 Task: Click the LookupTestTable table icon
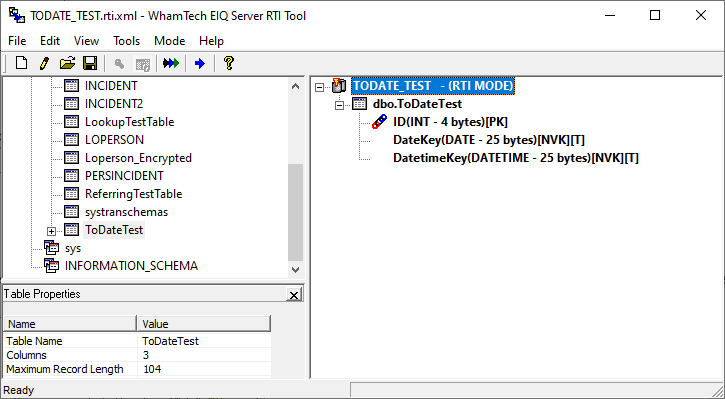[x=71, y=122]
